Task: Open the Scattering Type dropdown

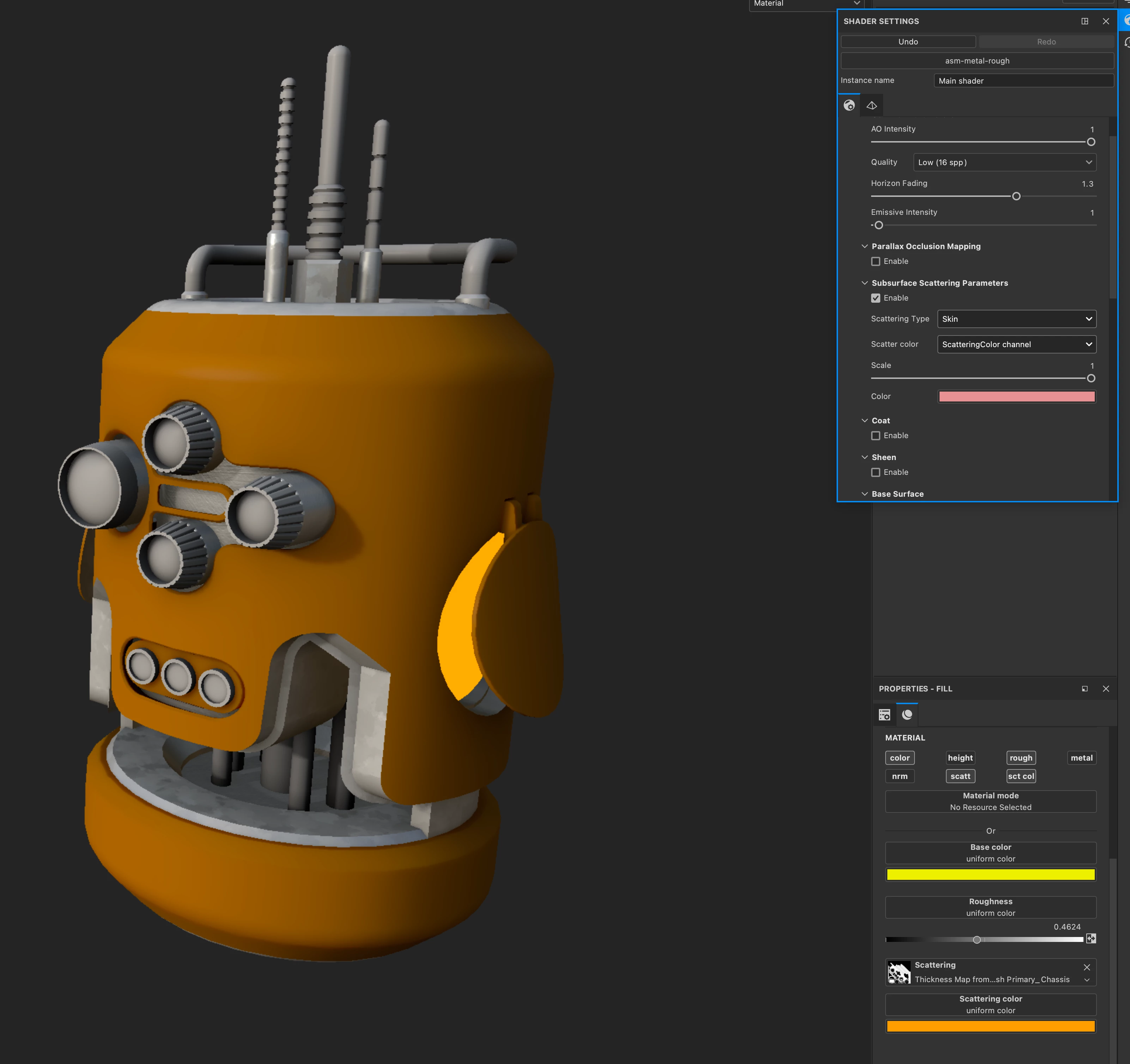Action: point(1016,319)
